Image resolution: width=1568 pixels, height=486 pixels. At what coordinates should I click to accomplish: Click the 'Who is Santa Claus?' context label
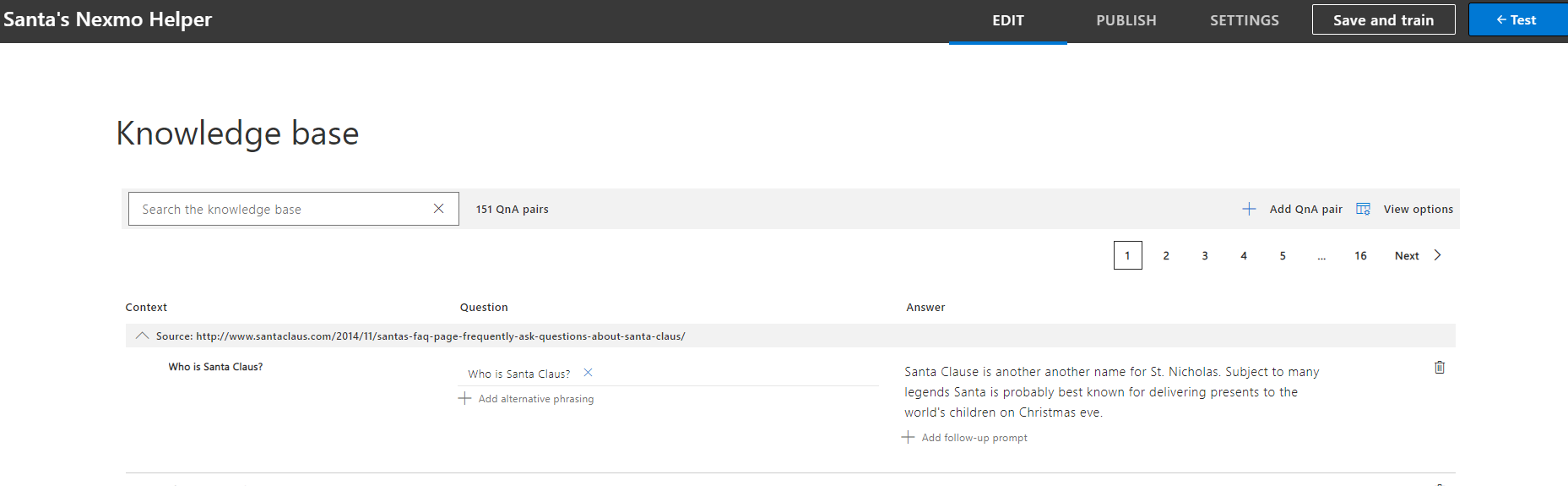(x=215, y=367)
